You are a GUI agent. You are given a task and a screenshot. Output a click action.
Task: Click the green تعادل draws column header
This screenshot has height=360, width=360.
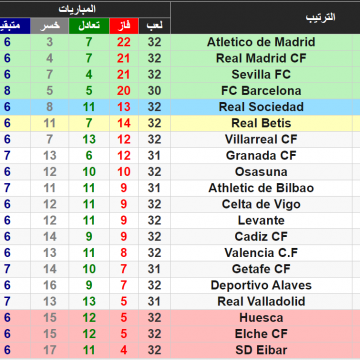coord(89,26)
